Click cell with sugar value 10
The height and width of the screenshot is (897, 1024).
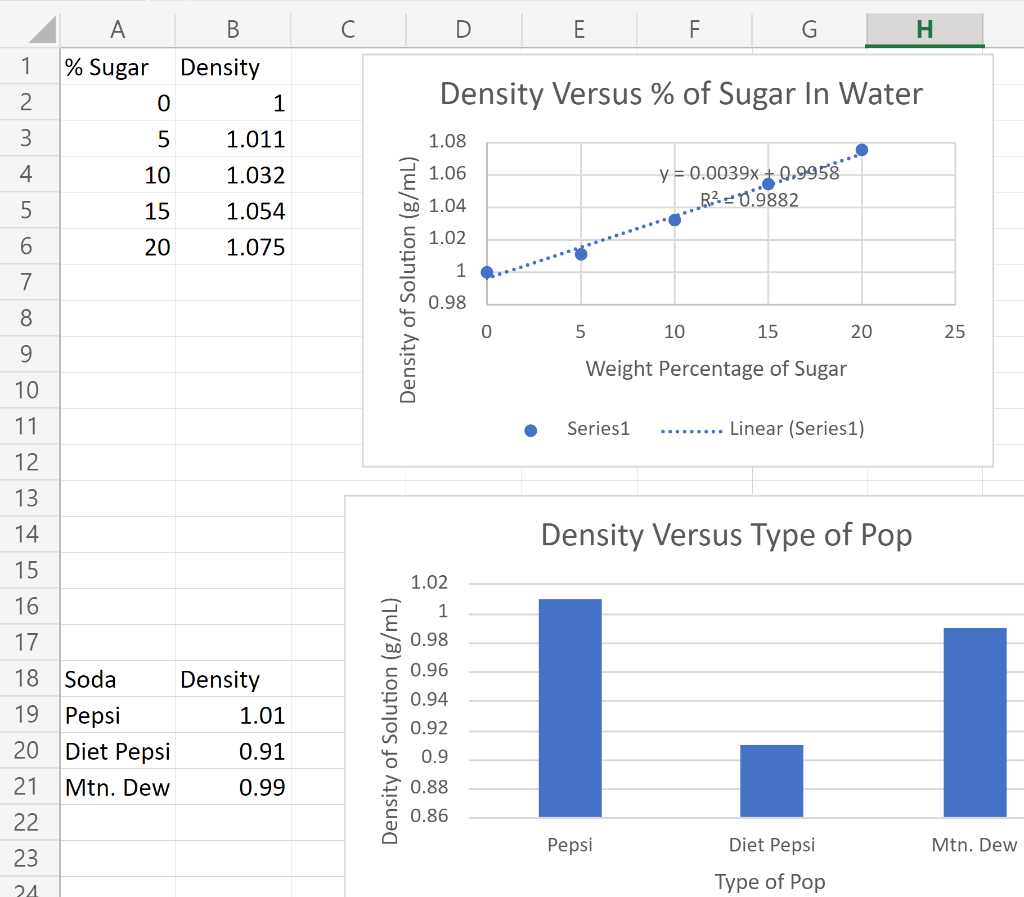pyautogui.click(x=118, y=174)
